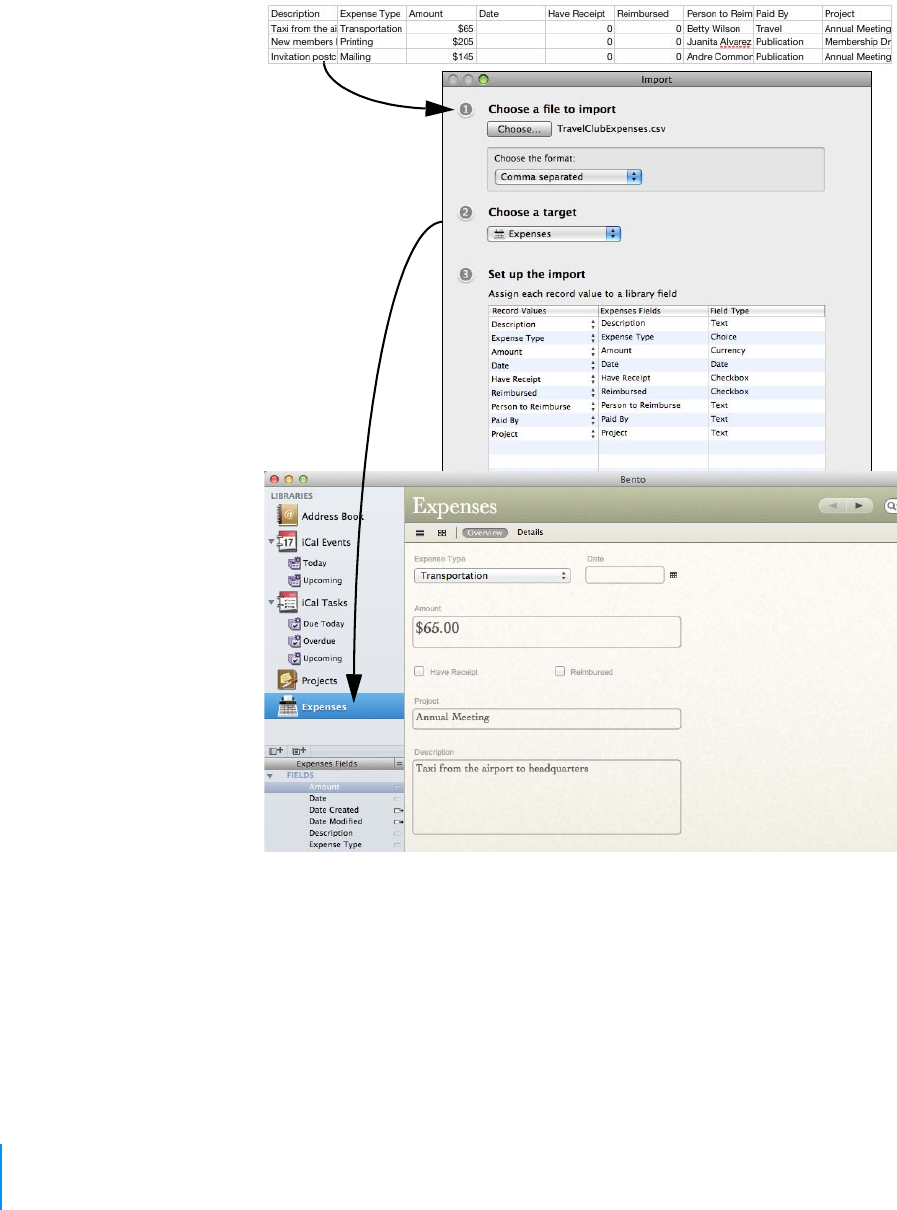The image size is (897, 1210).
Task: Add a new library button
Action: click(x=277, y=750)
